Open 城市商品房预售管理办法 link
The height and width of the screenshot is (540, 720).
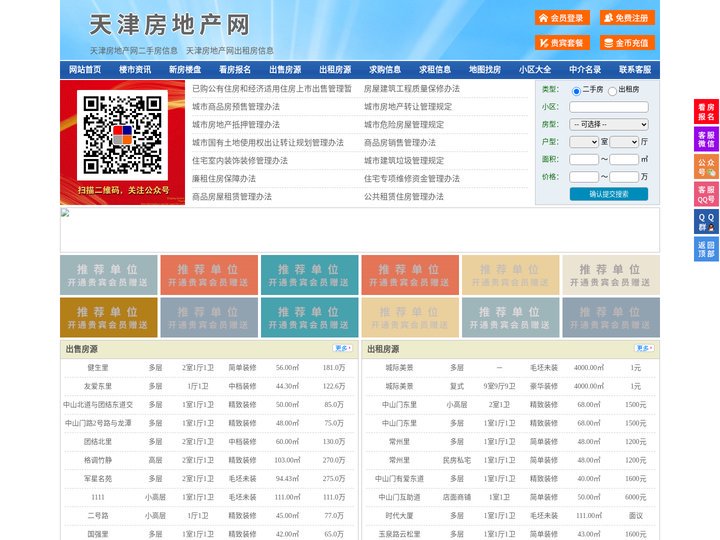click(x=236, y=107)
